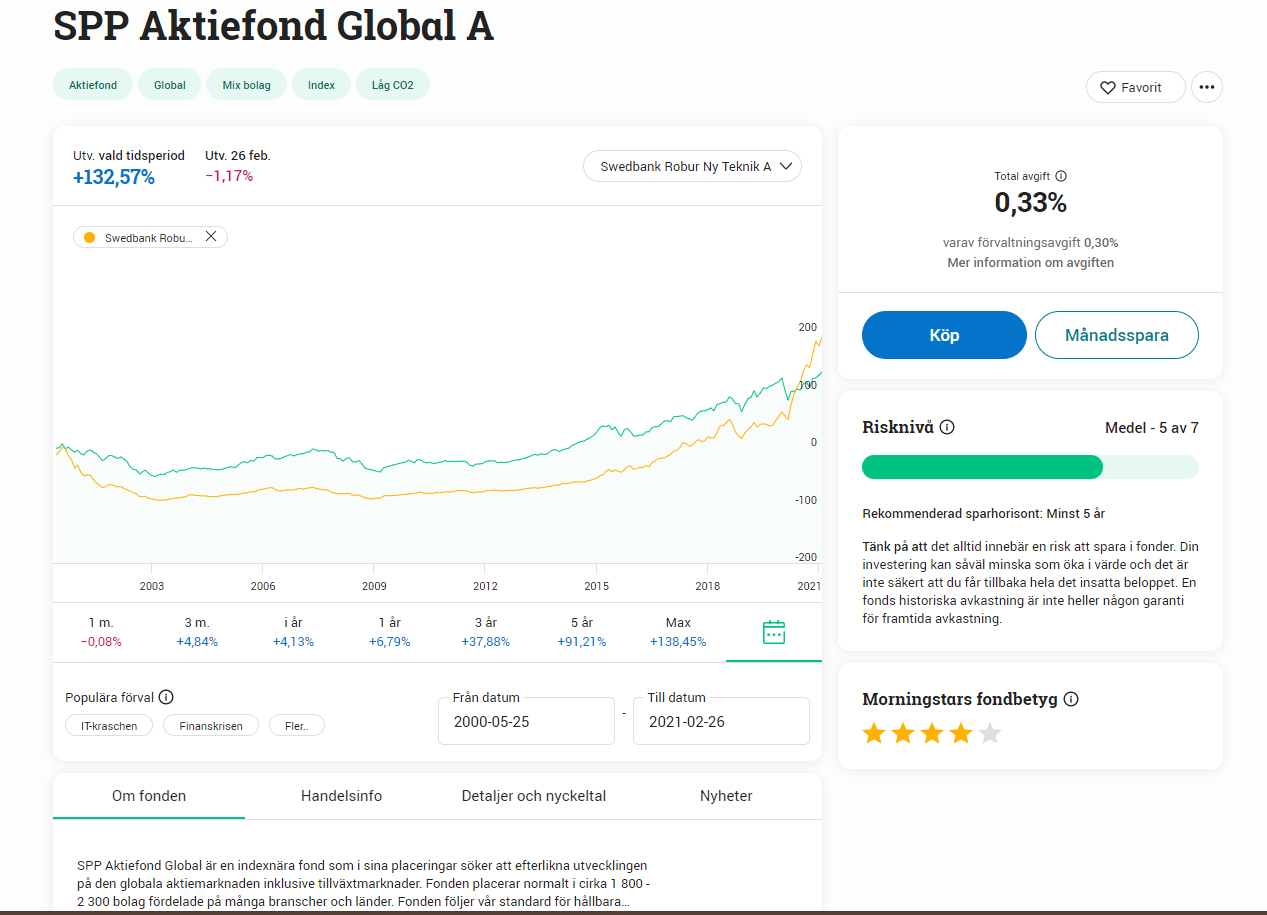Click the heart Favorit icon

coord(1108,88)
